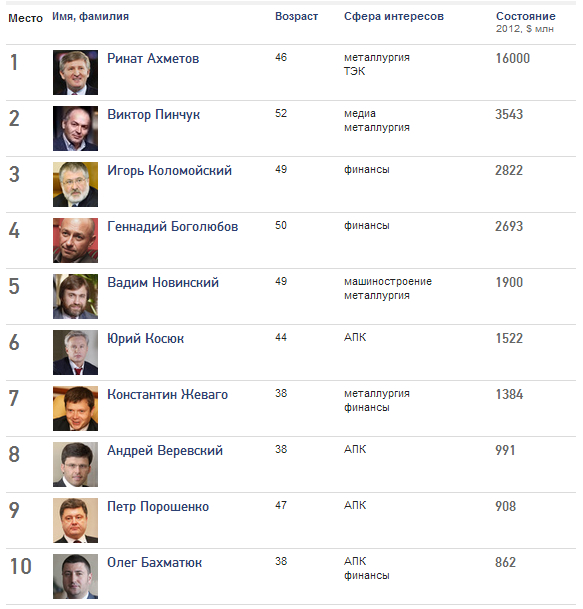Click the 16000 fortune value
This screenshot has width=583, height=609.
pyautogui.click(x=513, y=58)
